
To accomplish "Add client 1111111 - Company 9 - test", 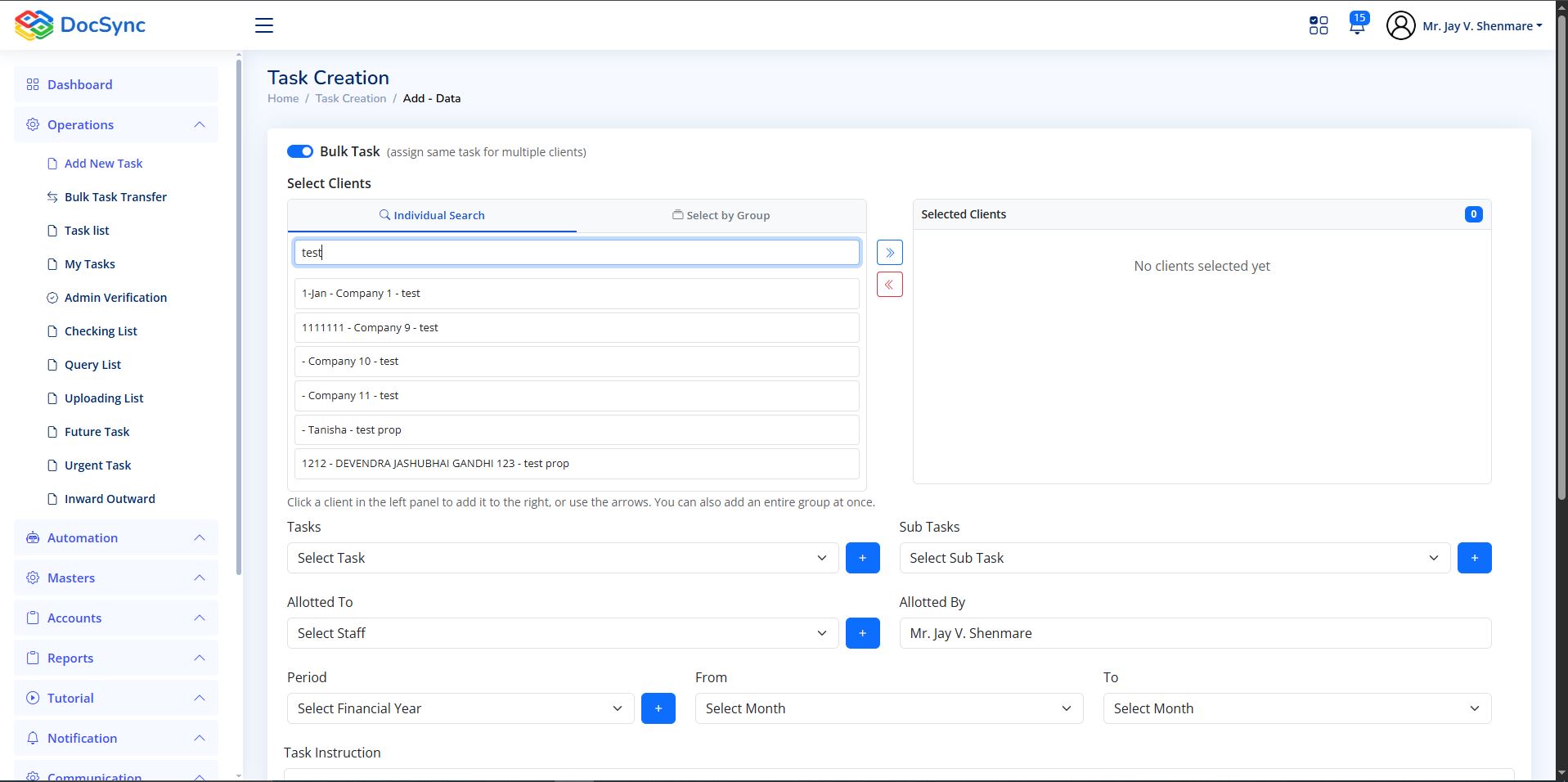I will (577, 328).
